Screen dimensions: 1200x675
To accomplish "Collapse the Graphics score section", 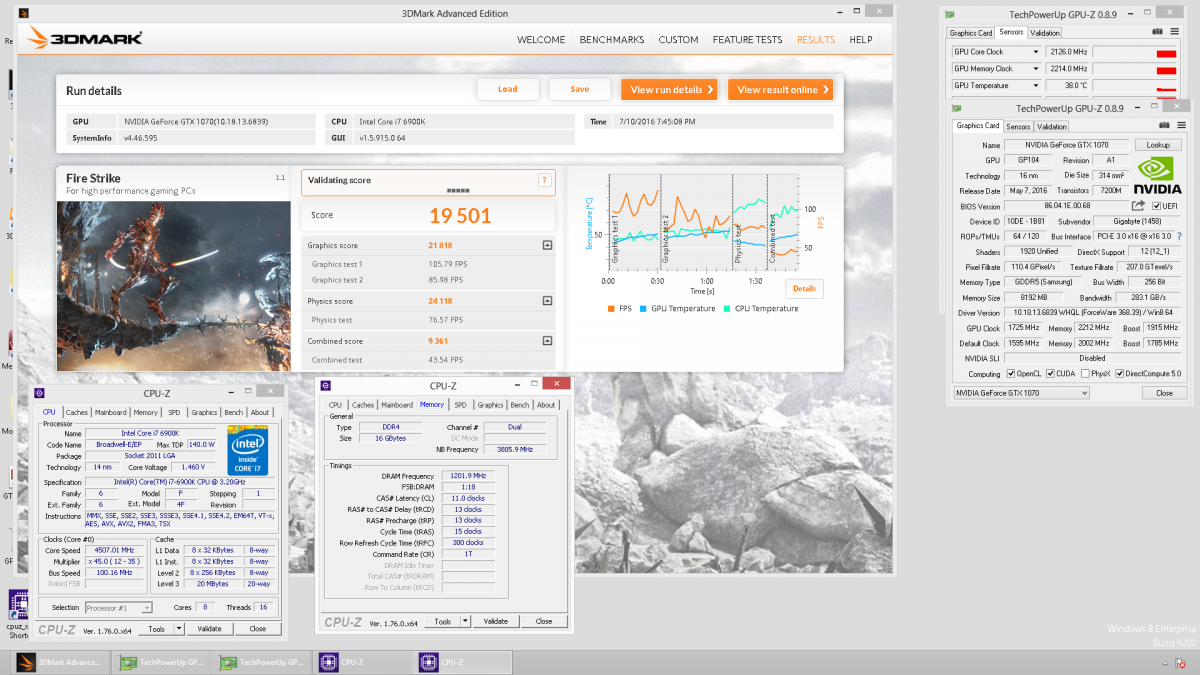I will click(x=547, y=245).
